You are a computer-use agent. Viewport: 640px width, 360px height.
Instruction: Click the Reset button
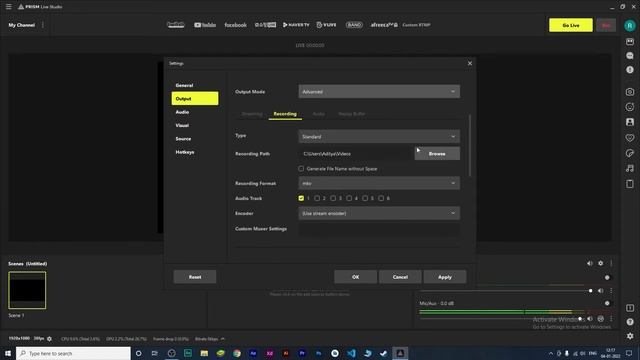point(195,277)
